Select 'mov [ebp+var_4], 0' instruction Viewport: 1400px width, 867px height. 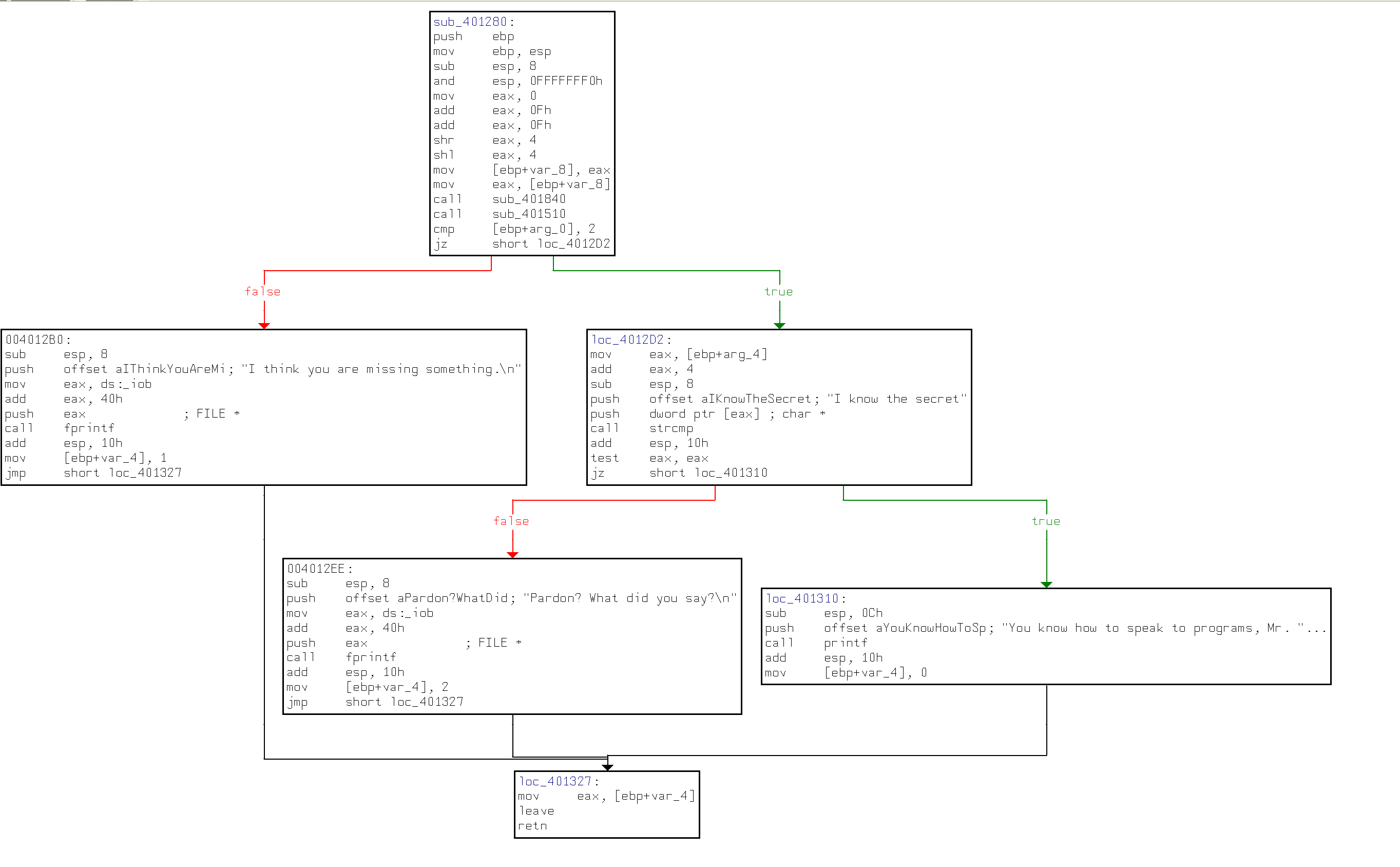pos(846,673)
